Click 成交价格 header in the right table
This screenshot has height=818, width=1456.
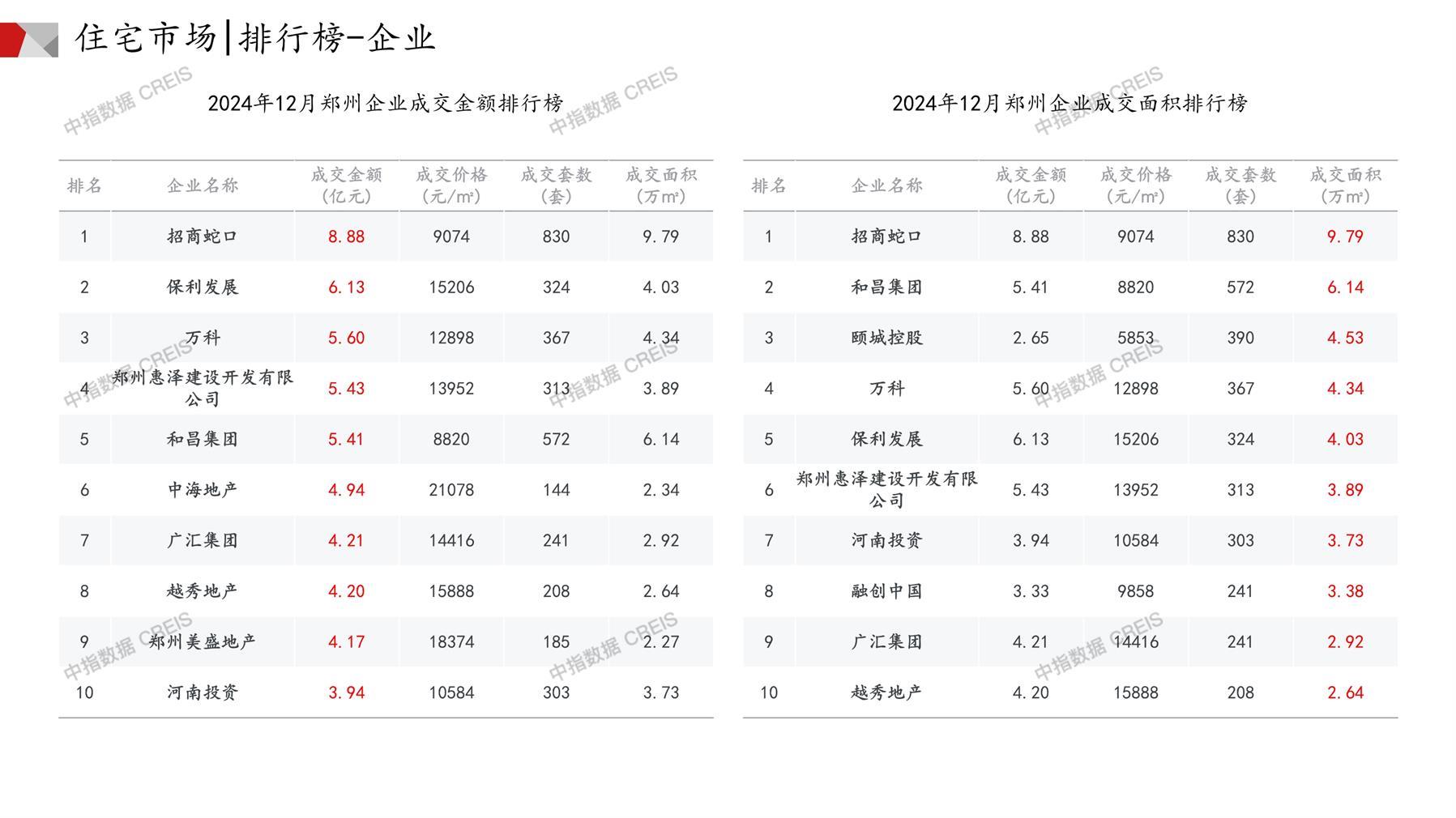1135,185
